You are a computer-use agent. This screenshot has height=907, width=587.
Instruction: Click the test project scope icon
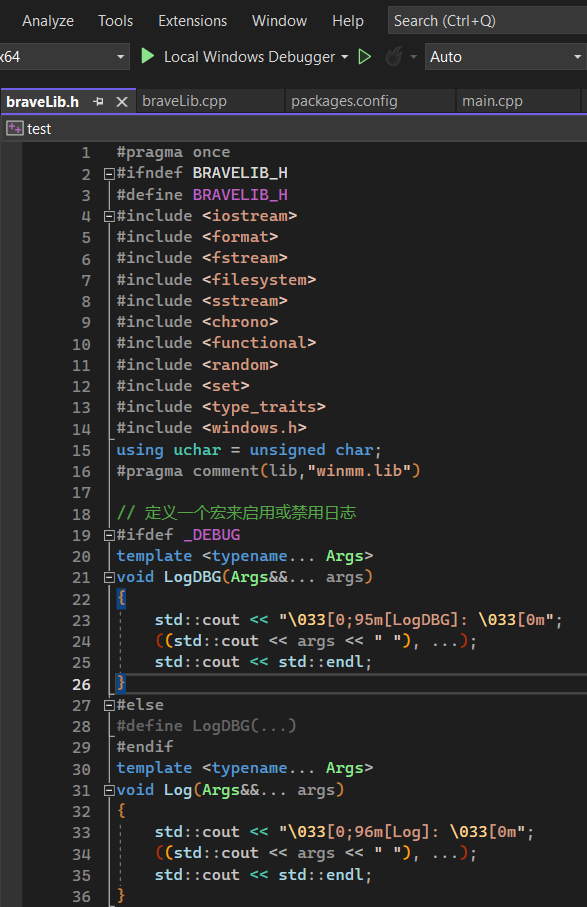[x=14, y=128]
